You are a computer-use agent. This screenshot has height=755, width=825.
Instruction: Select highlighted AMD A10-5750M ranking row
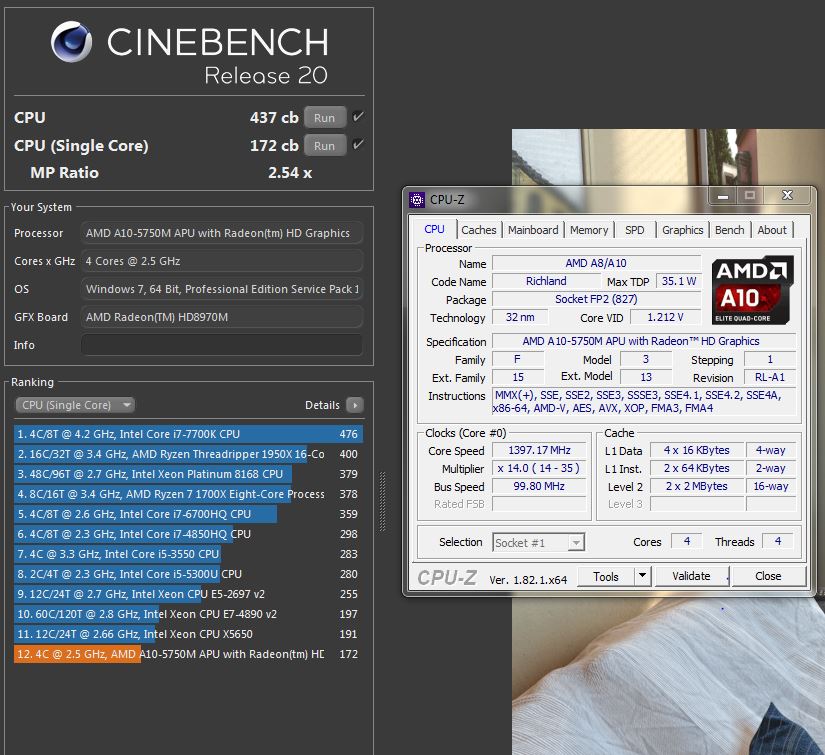(188, 654)
